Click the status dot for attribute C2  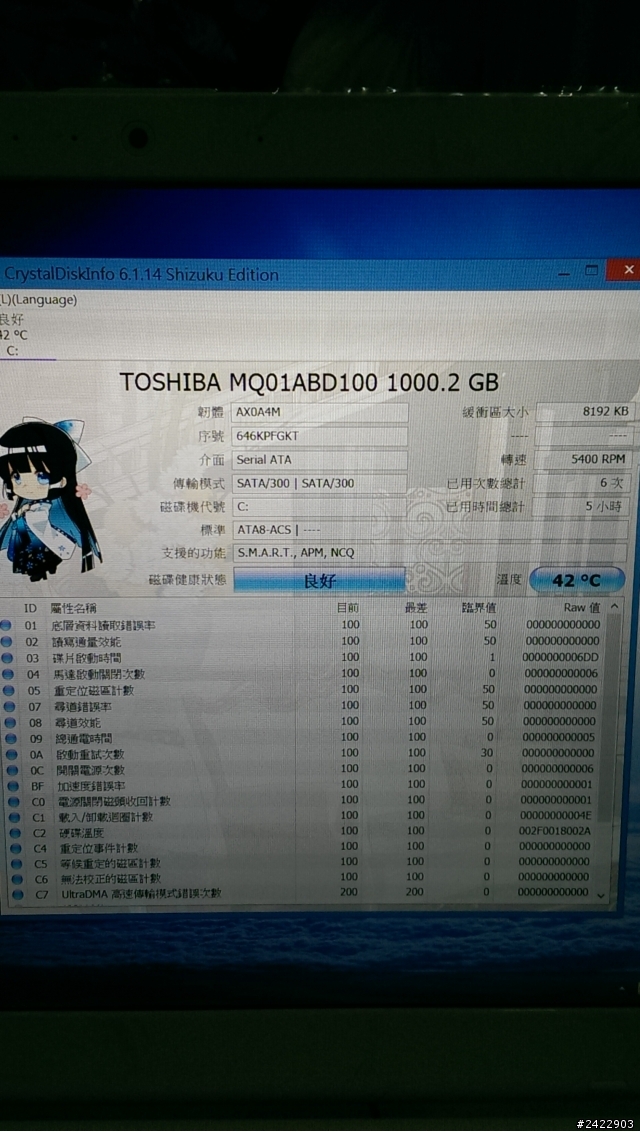pyautogui.click(x=13, y=833)
